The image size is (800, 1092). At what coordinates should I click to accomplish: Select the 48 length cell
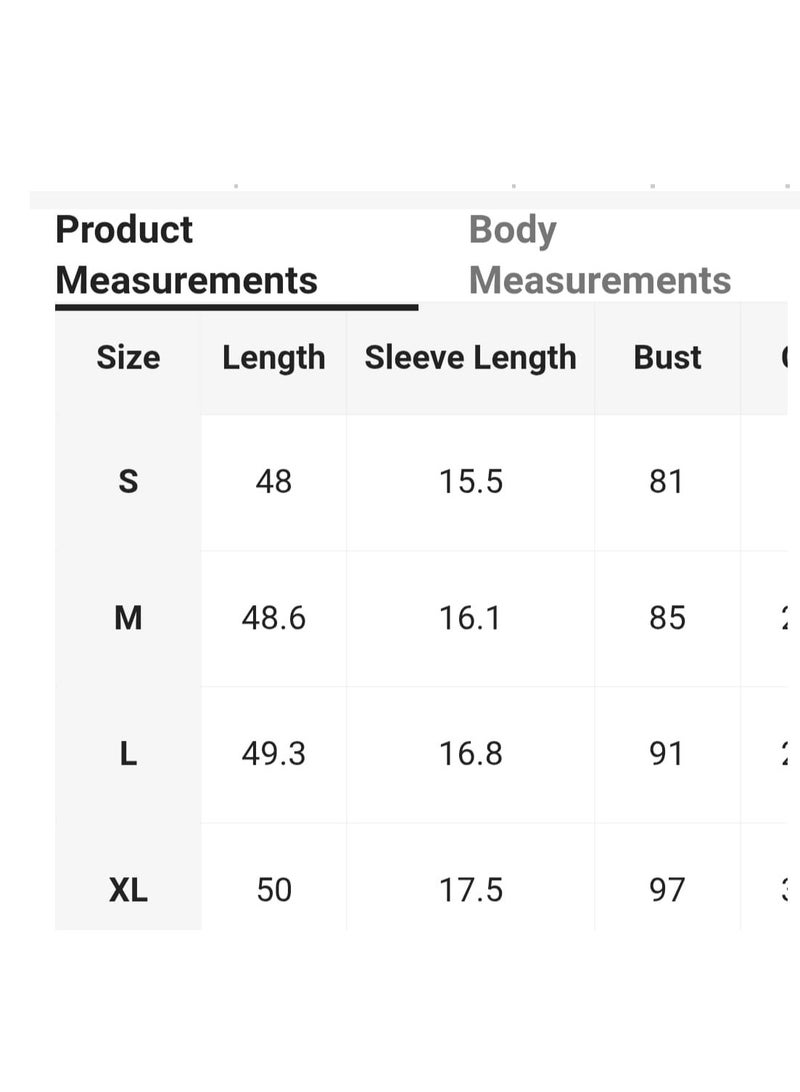pos(274,481)
